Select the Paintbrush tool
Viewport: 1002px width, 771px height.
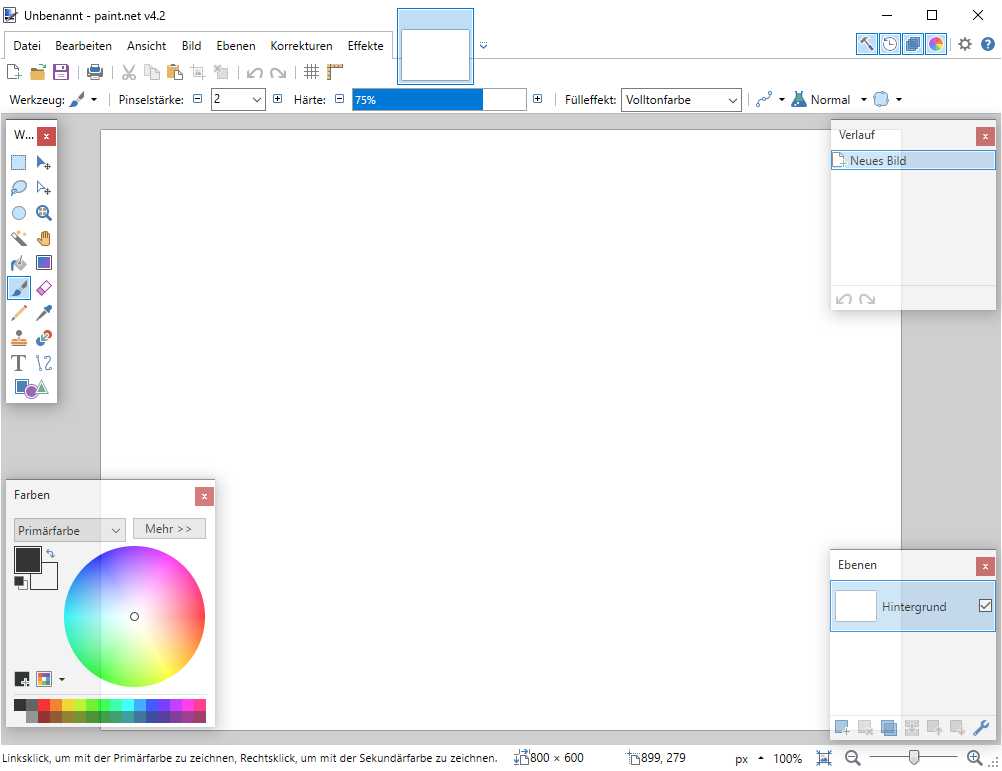pyautogui.click(x=19, y=288)
